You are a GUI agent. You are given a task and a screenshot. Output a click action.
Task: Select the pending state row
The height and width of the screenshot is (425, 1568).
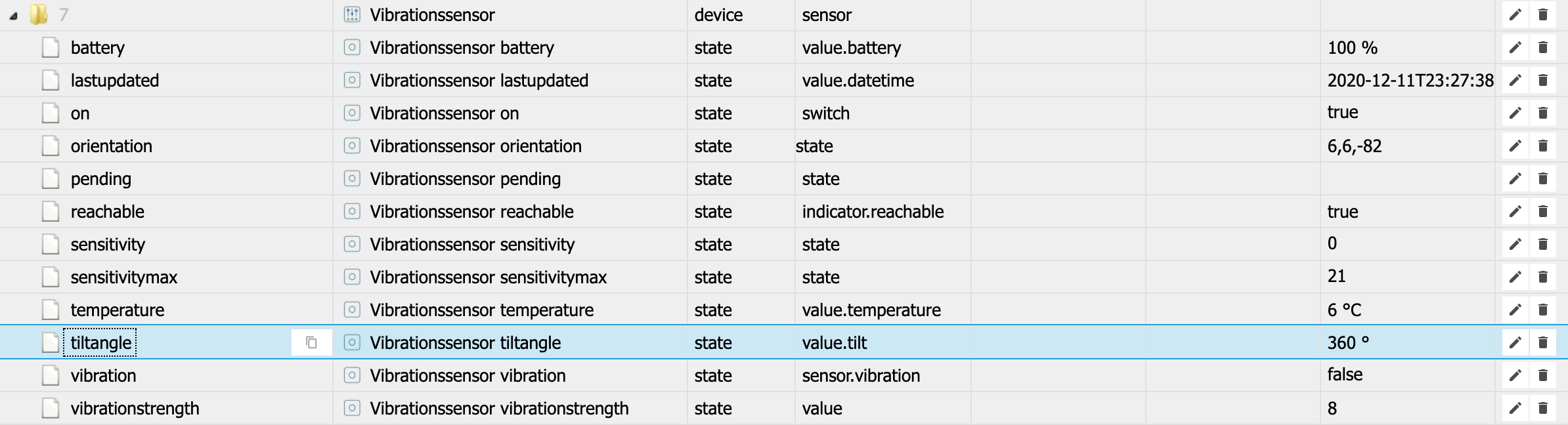pos(100,179)
